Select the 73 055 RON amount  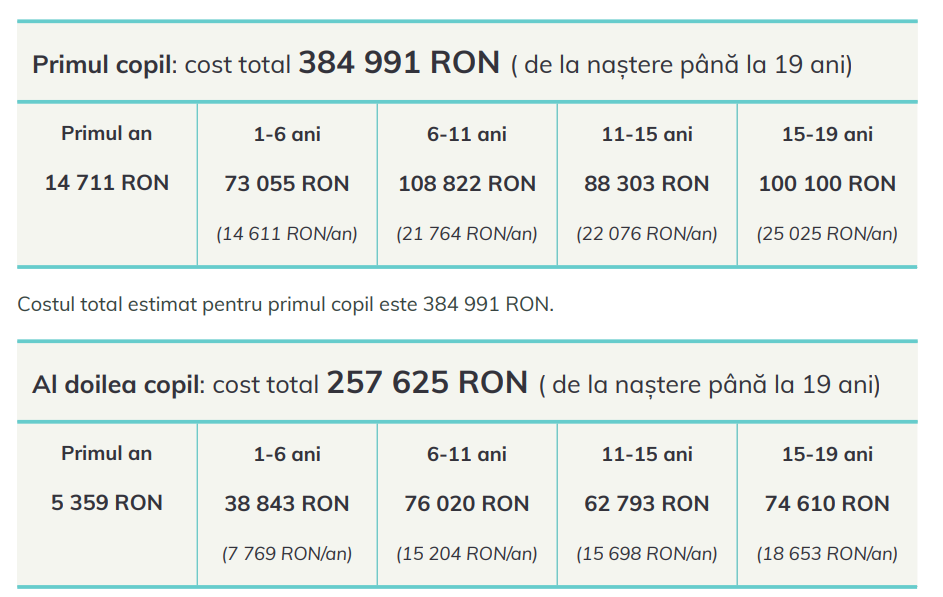pos(287,184)
